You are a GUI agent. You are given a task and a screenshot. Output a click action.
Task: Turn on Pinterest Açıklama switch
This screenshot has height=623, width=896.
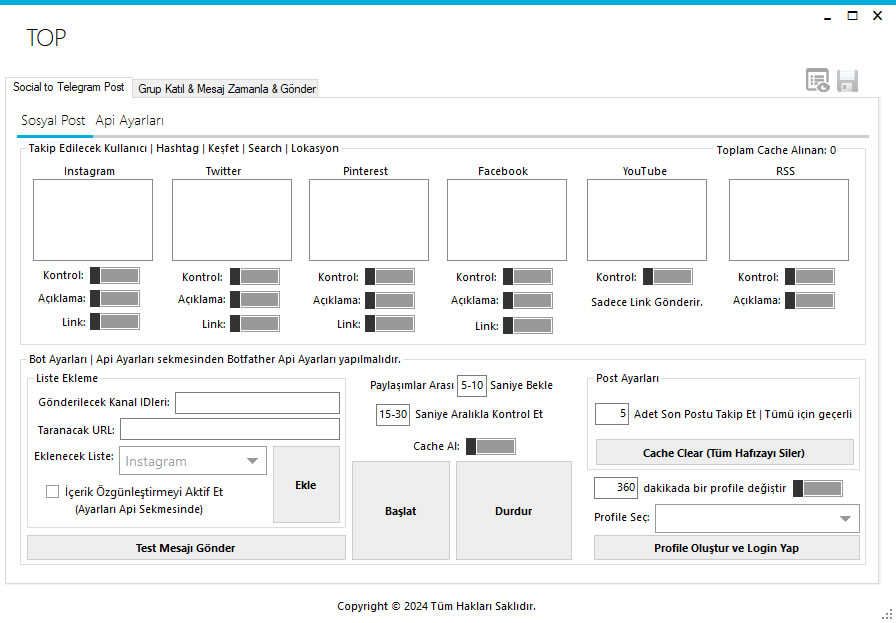click(x=390, y=300)
